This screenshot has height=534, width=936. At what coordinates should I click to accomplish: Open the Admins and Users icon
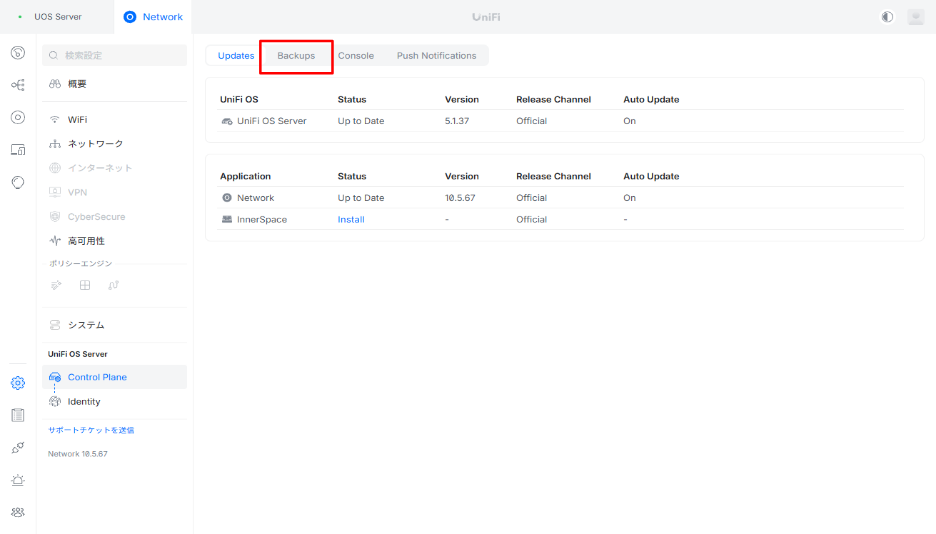[x=18, y=512]
